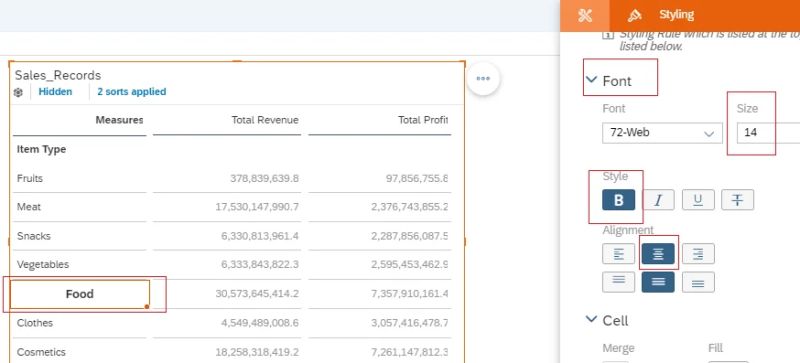800x363 pixels.
Task: Toggle Bold style
Action: coord(618,200)
